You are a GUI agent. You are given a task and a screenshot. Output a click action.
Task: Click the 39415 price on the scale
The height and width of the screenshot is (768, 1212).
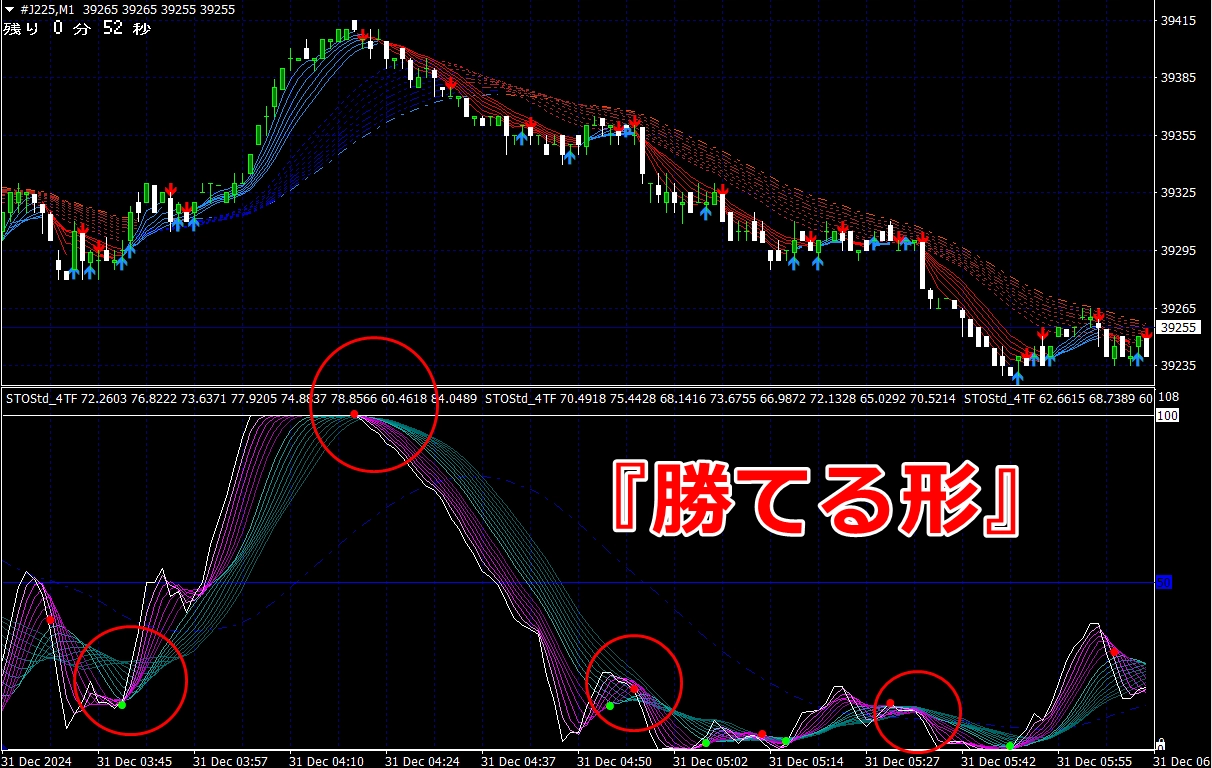pyautogui.click(x=1178, y=20)
